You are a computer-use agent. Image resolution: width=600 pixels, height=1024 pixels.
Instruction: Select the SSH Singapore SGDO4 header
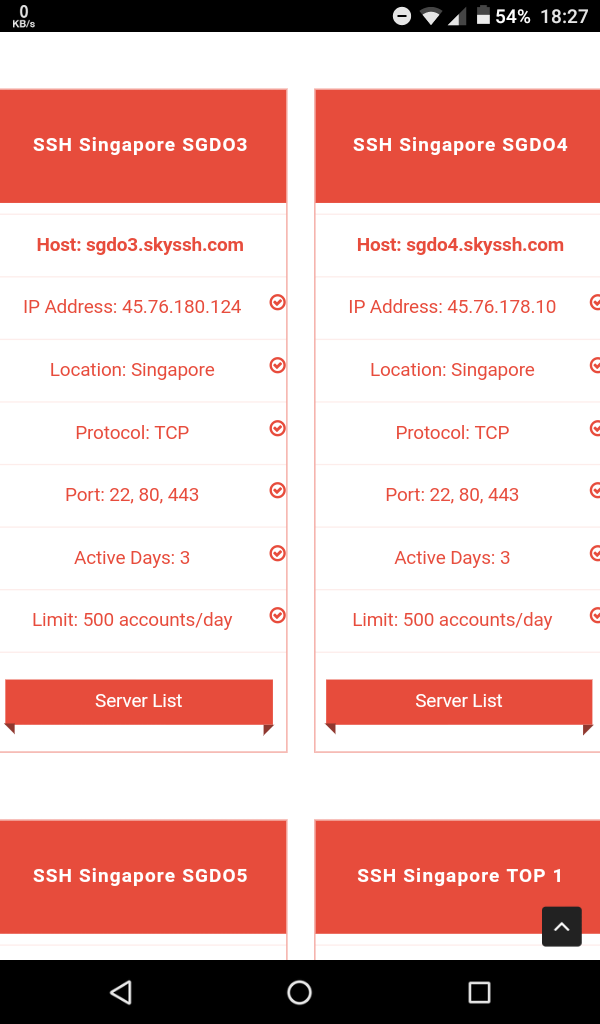tap(458, 146)
